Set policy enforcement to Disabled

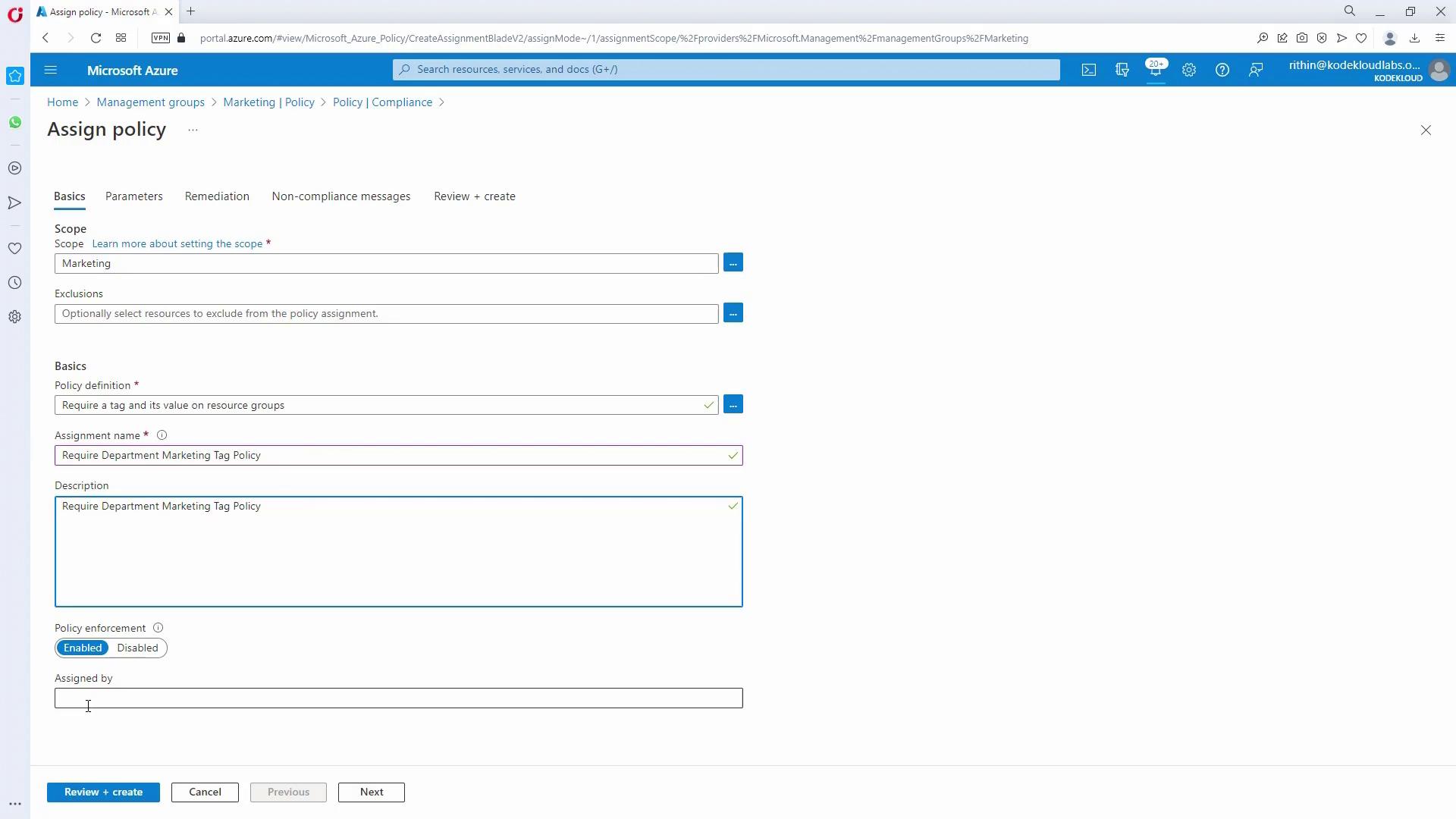coord(137,648)
